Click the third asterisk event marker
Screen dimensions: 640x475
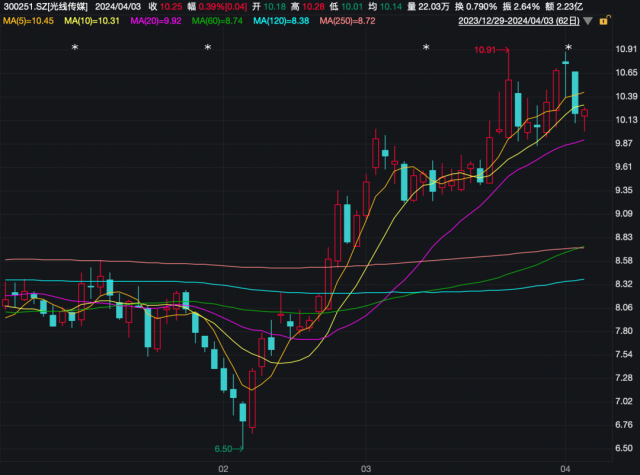point(426,48)
